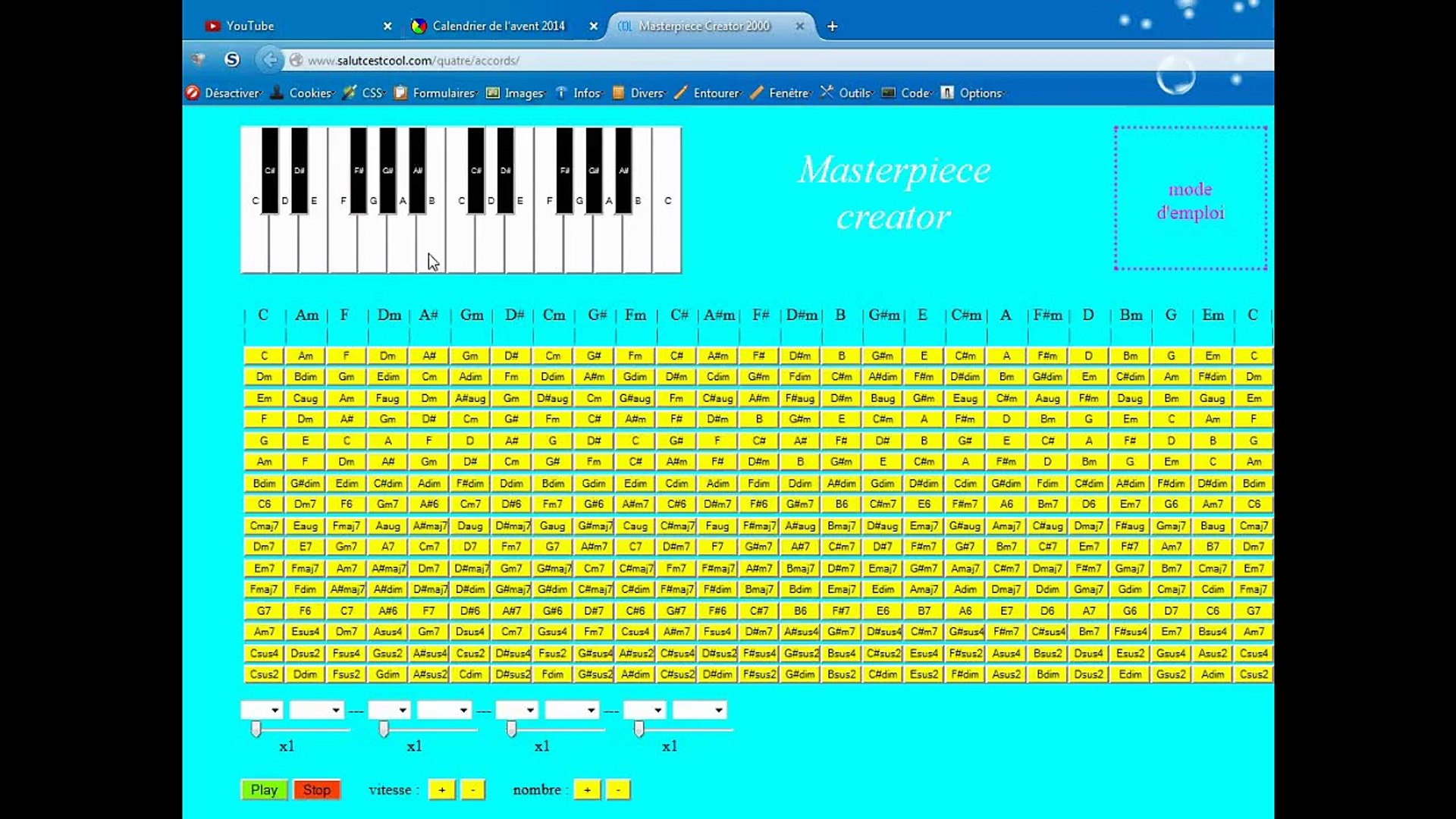Screen dimensions: 1456x819
Task: Click the Gm column header
Action: [471, 315]
